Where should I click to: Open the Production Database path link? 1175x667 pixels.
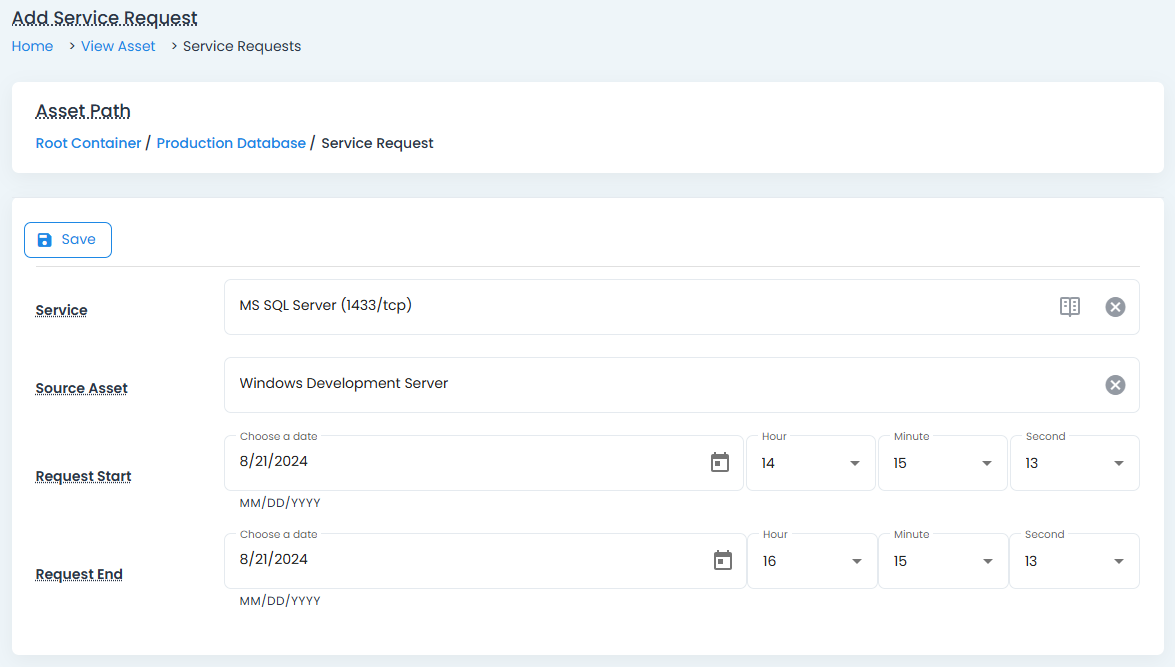point(231,143)
